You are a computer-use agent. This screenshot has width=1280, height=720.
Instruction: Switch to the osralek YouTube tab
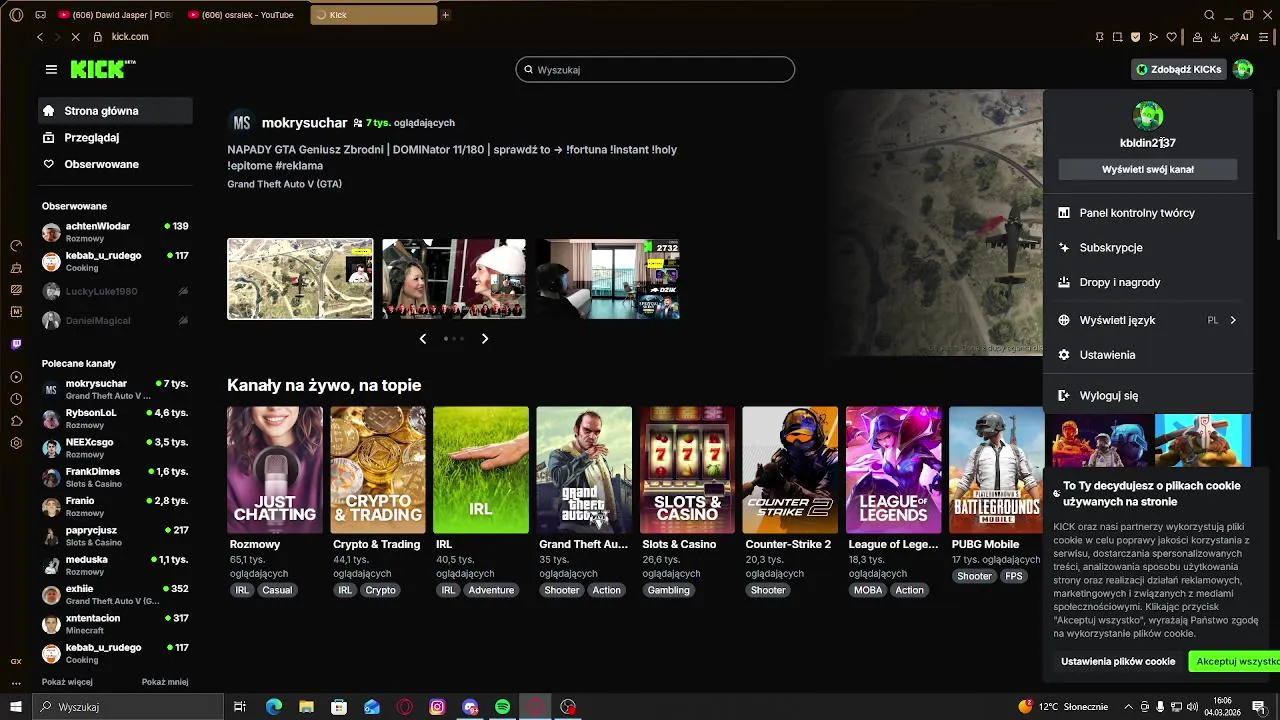click(246, 15)
